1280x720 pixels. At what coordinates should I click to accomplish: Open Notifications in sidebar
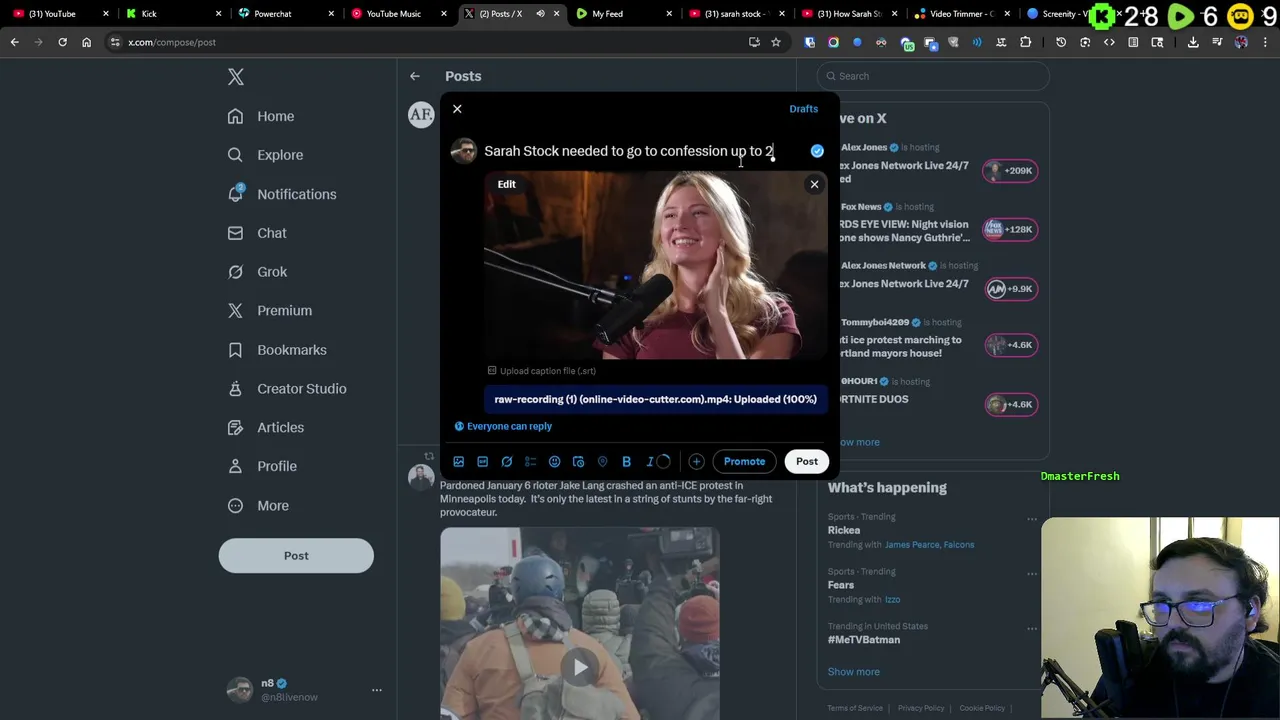click(x=282, y=194)
